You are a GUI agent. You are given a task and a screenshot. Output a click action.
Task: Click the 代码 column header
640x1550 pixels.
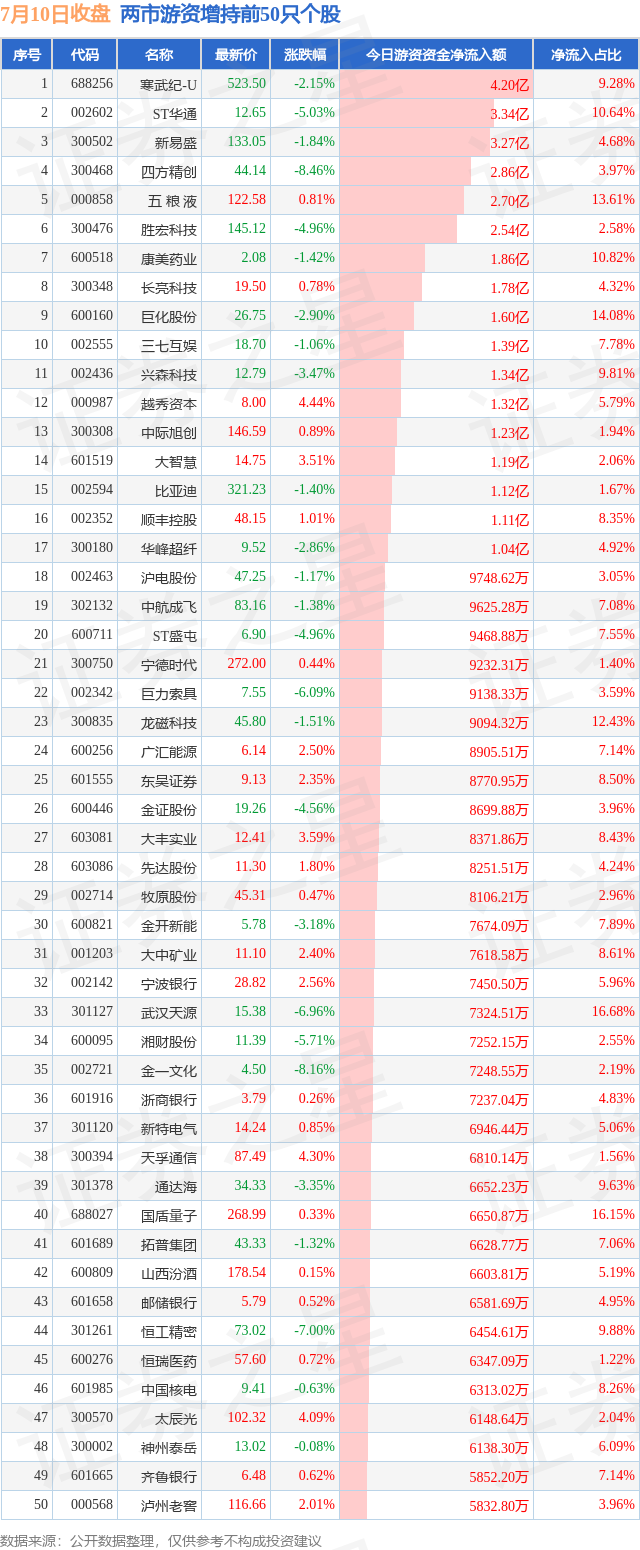tap(85, 55)
